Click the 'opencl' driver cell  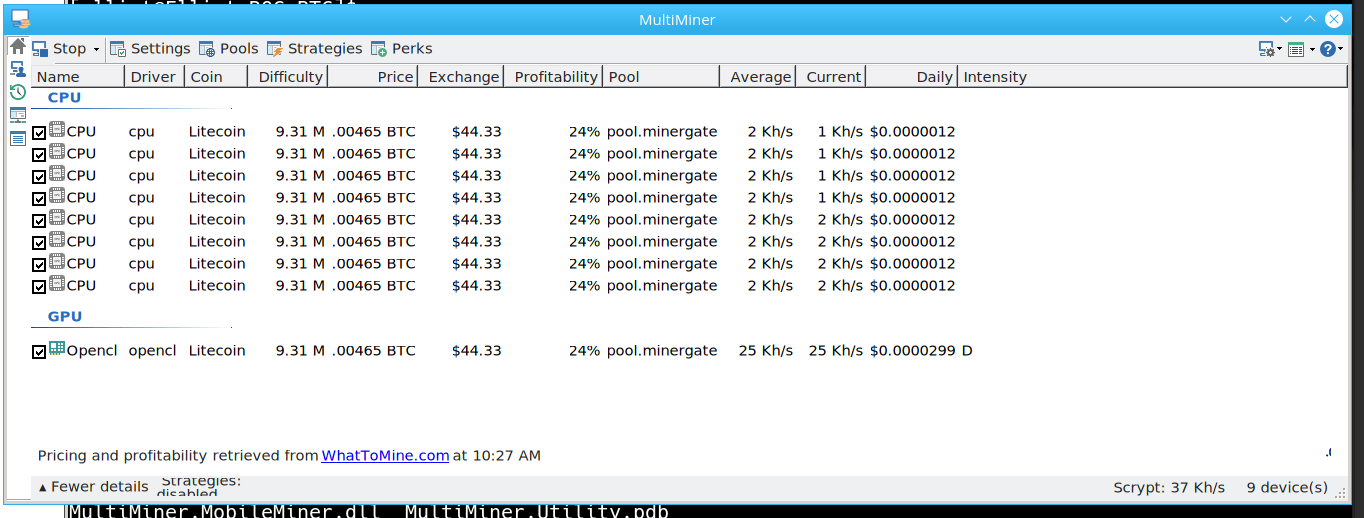click(x=152, y=351)
